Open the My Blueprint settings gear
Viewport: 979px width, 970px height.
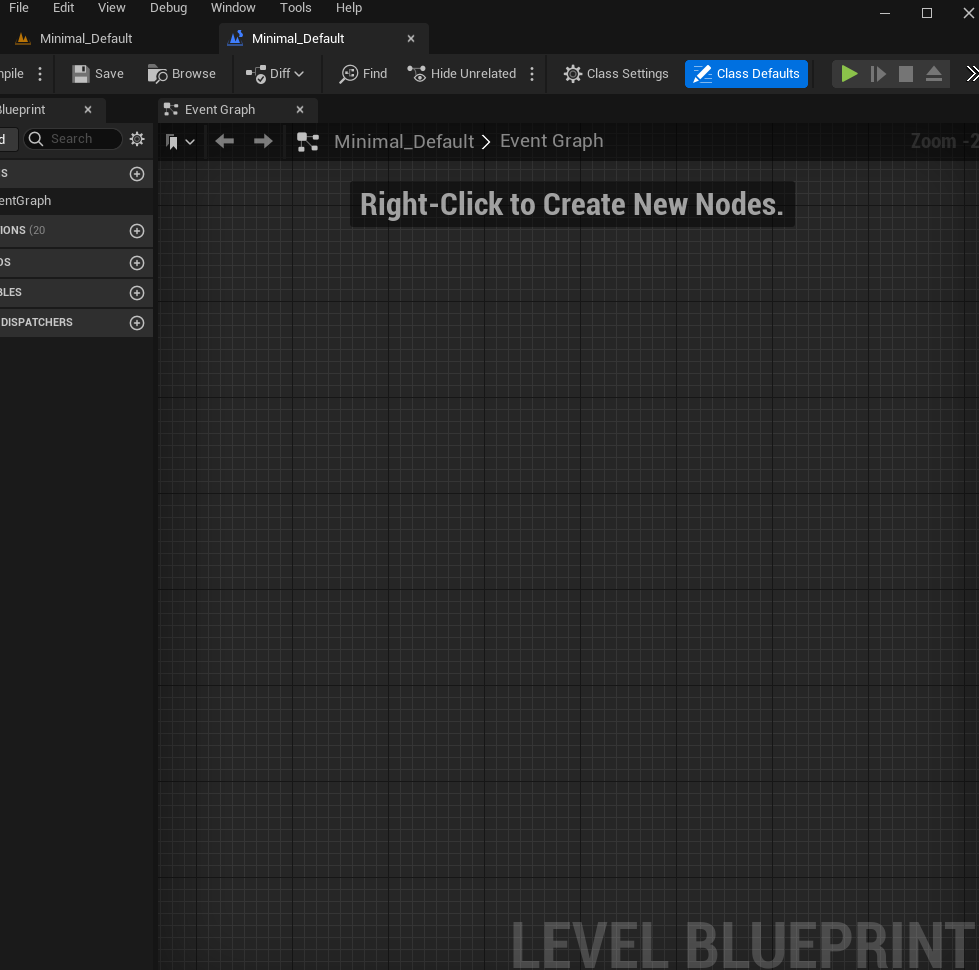tap(137, 139)
